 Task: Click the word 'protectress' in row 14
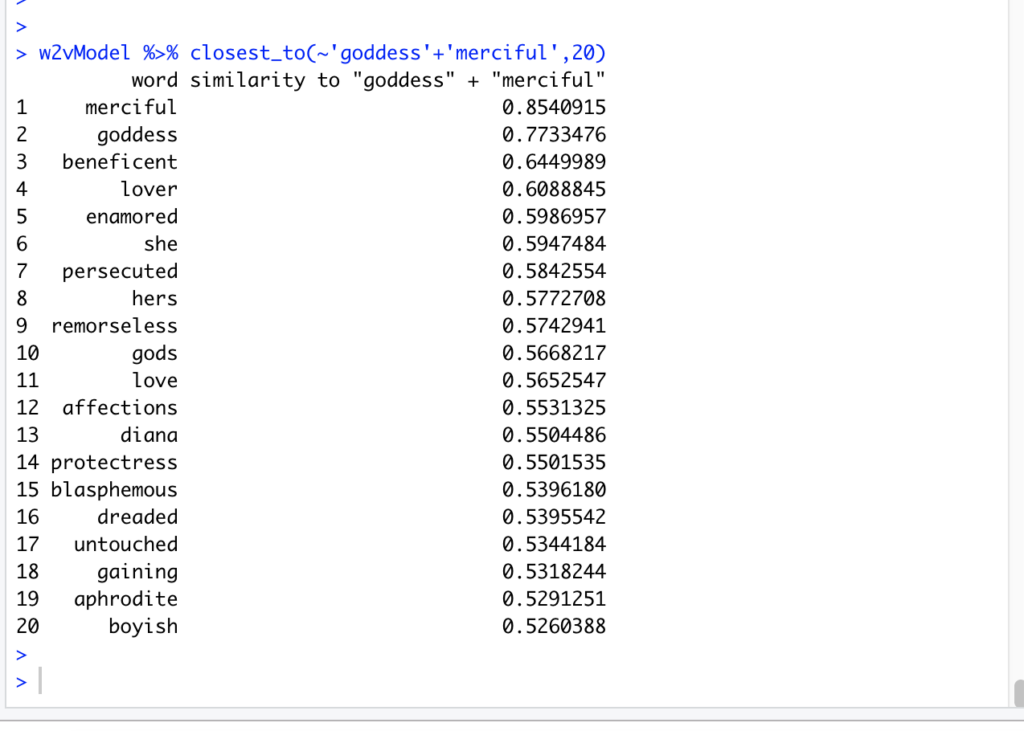click(x=114, y=462)
